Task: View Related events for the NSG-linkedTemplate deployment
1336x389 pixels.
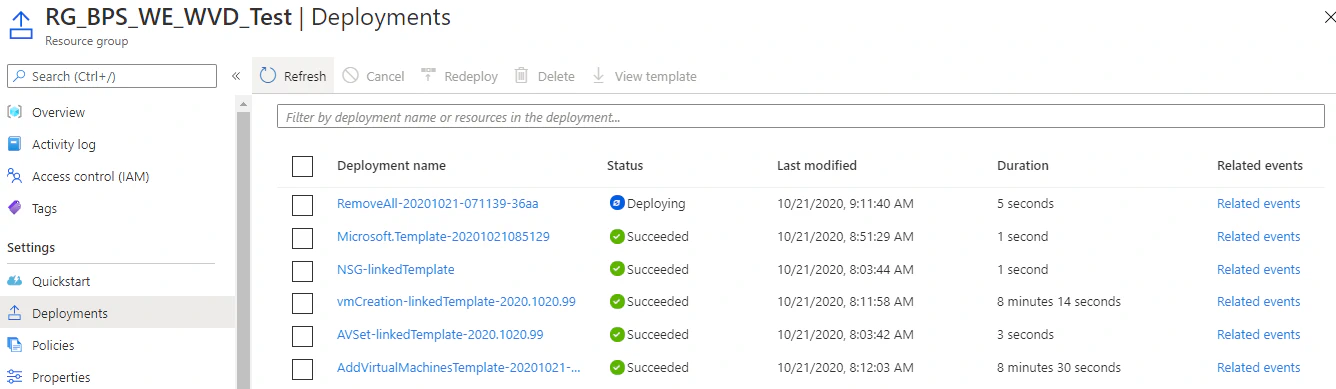Action: (1258, 269)
